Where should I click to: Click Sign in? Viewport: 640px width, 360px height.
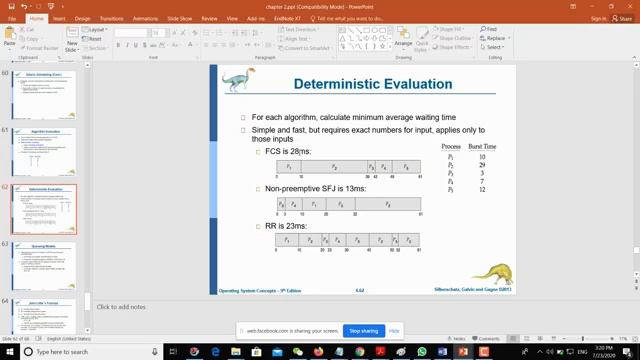[x=598, y=19]
